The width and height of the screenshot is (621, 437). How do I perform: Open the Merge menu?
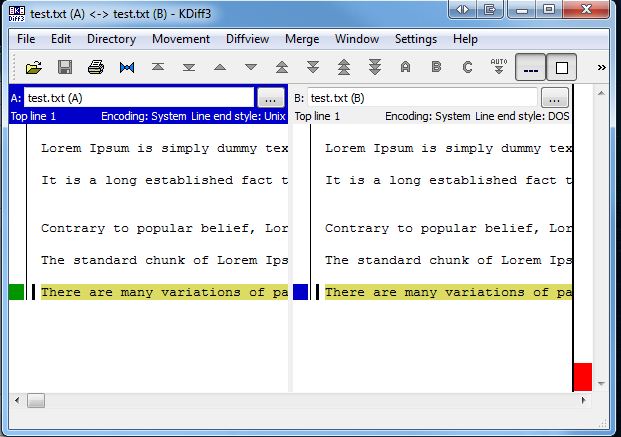point(302,39)
